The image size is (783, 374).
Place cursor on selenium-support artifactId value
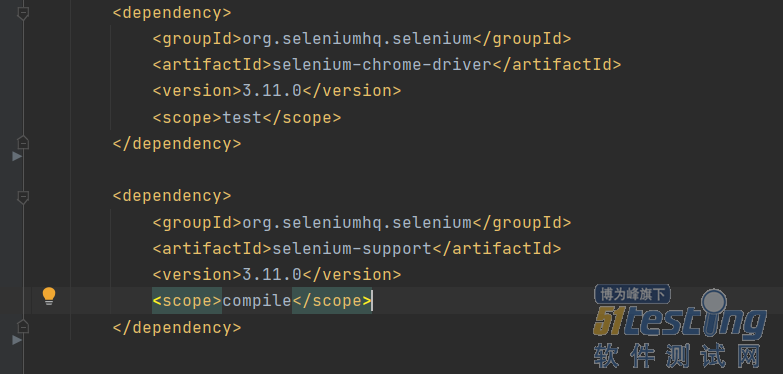click(x=352, y=249)
